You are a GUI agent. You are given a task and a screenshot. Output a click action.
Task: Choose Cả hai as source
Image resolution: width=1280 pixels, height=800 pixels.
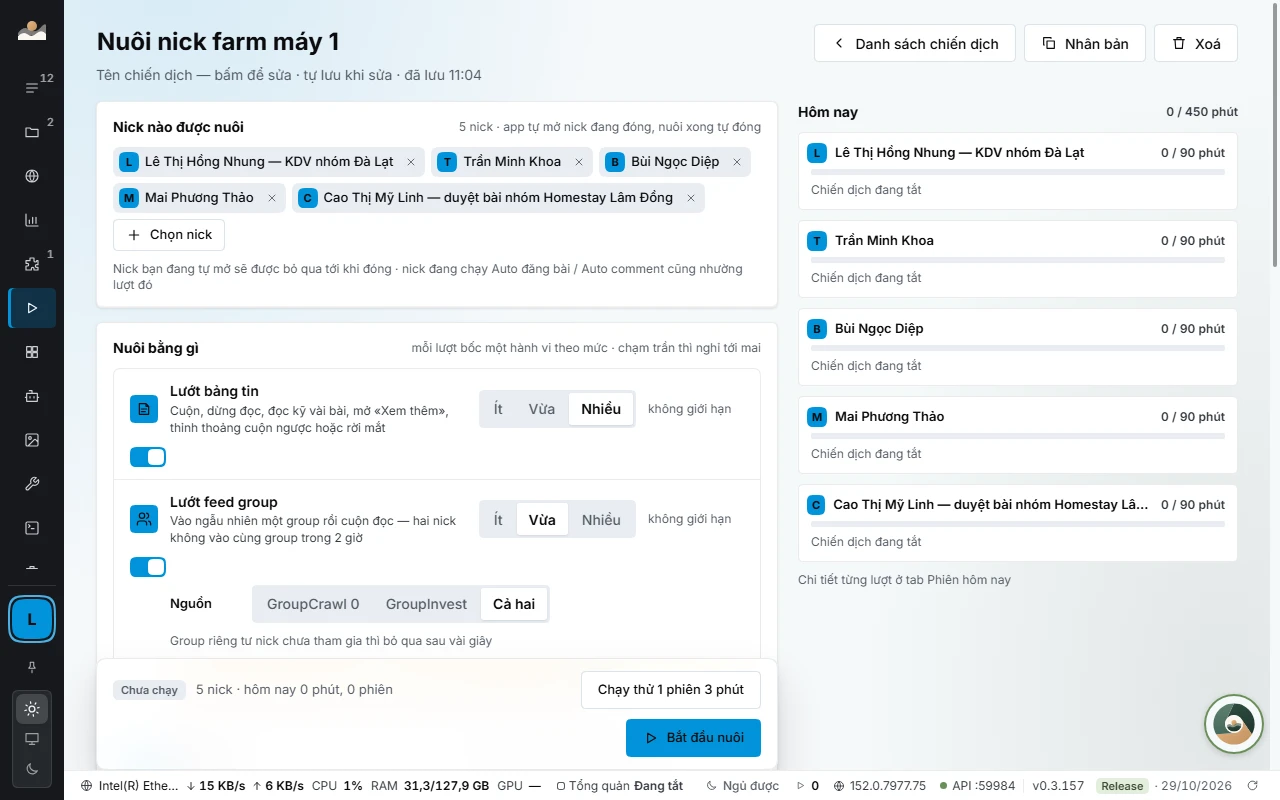[514, 604]
